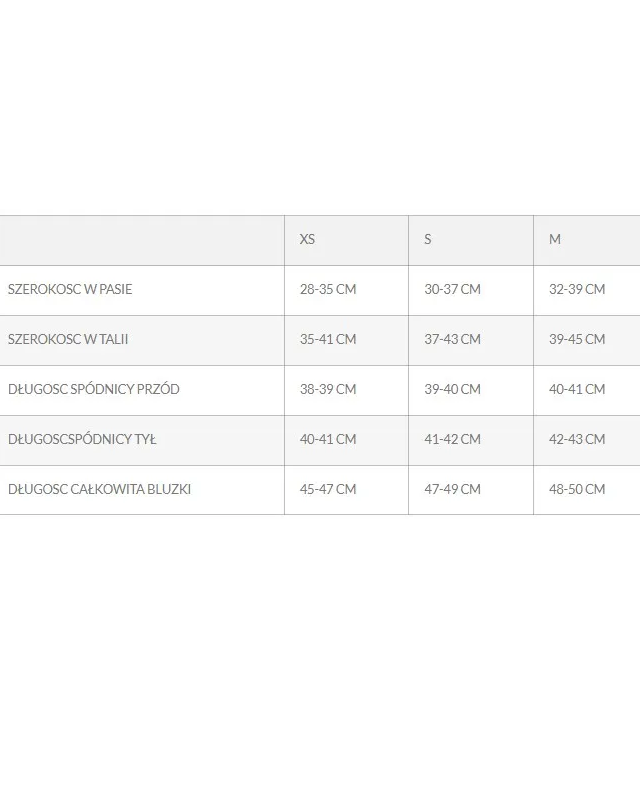Click the XS size column header
The height and width of the screenshot is (793, 640).
(x=307, y=239)
